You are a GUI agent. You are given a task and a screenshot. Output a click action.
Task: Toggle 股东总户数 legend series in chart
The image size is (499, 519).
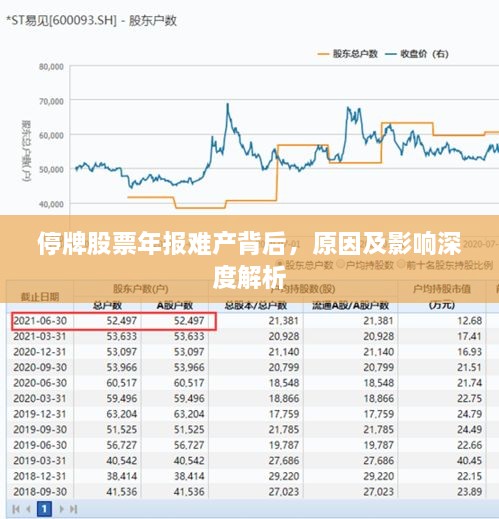pos(347,54)
